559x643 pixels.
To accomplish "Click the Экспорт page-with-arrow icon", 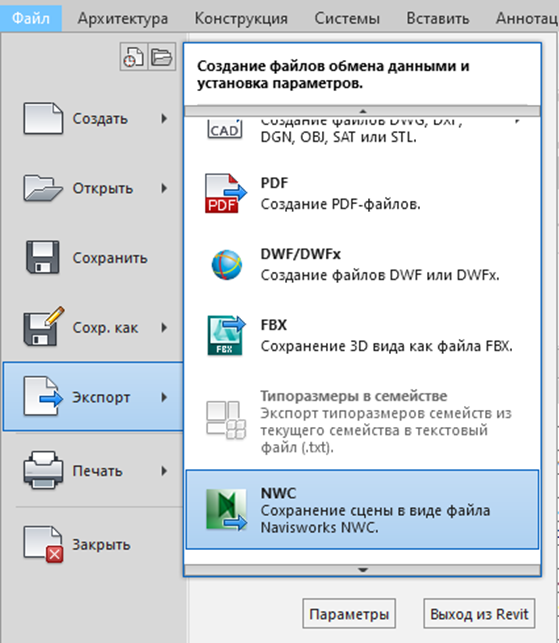I will [x=43, y=397].
